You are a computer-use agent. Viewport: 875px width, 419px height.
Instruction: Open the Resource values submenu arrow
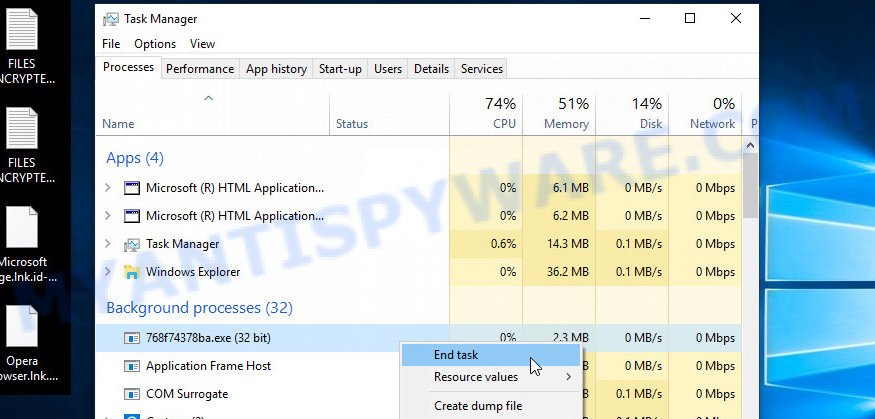pyautogui.click(x=569, y=377)
